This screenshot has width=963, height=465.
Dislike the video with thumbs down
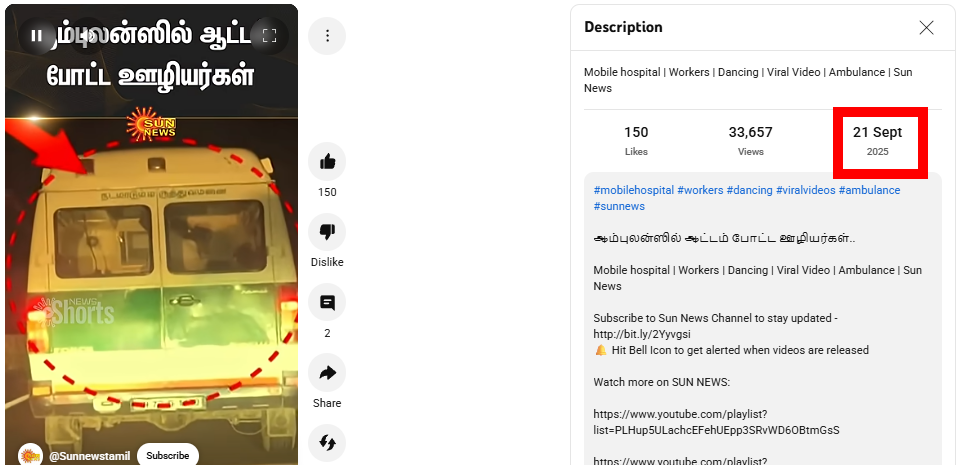pyautogui.click(x=327, y=232)
